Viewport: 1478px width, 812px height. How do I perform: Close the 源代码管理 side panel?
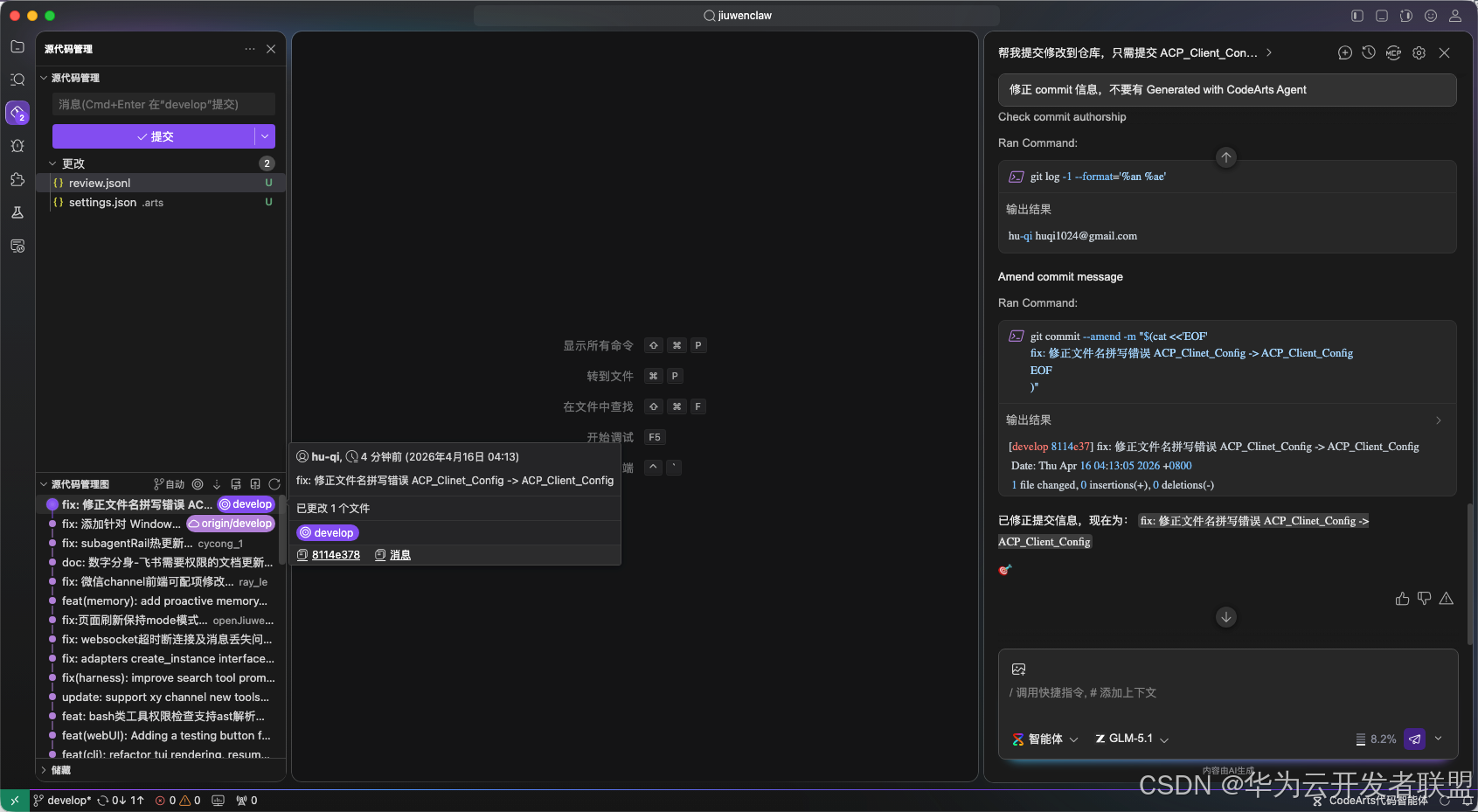tap(271, 49)
